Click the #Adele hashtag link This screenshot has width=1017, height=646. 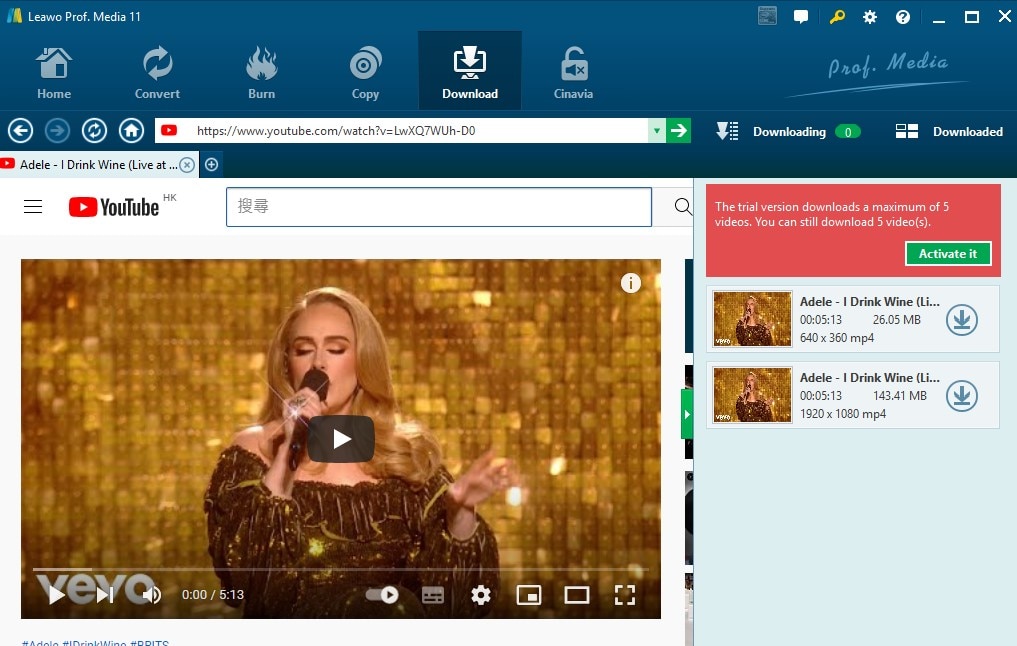(40, 642)
